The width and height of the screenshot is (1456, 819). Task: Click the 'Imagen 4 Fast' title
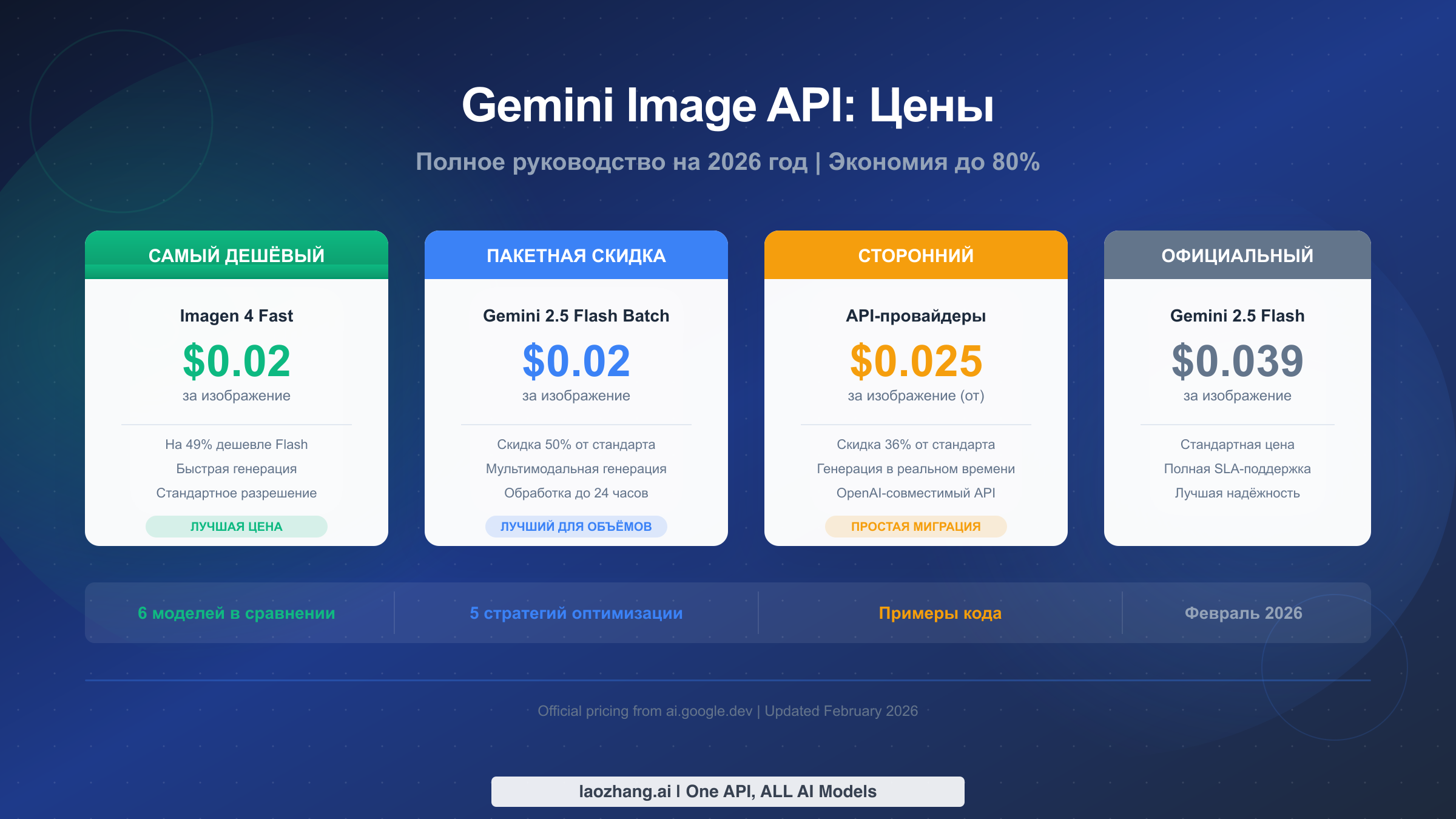(237, 316)
